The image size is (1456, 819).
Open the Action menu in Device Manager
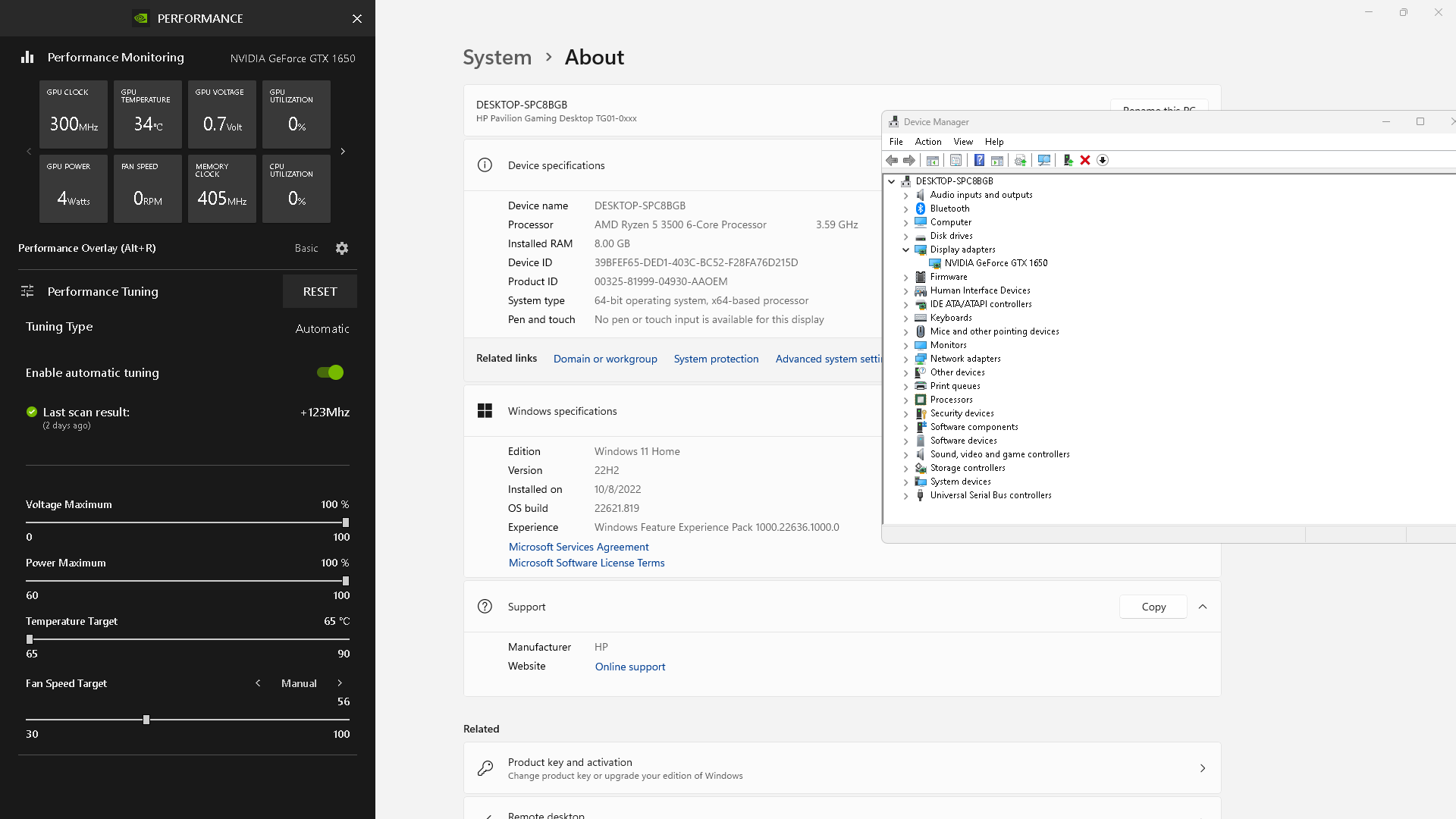[928, 142]
